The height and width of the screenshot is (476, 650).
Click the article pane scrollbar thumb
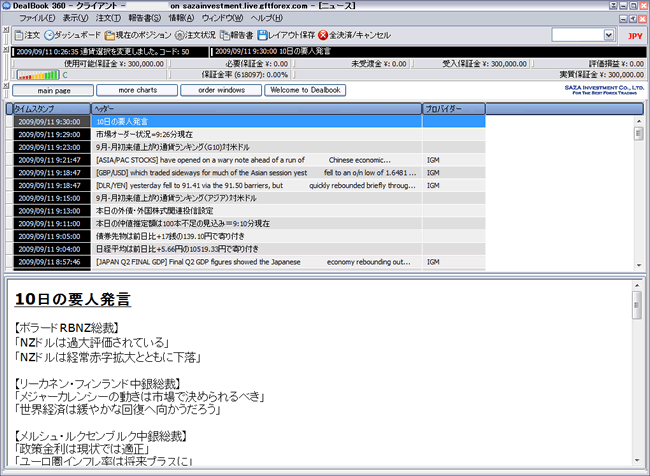click(x=637, y=305)
